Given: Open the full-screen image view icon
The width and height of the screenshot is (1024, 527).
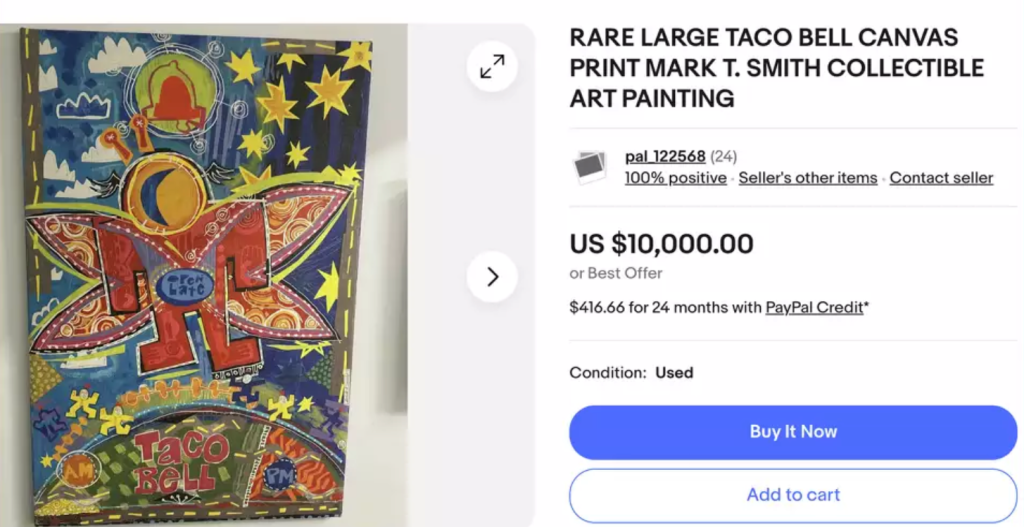Looking at the screenshot, I should [x=492, y=67].
